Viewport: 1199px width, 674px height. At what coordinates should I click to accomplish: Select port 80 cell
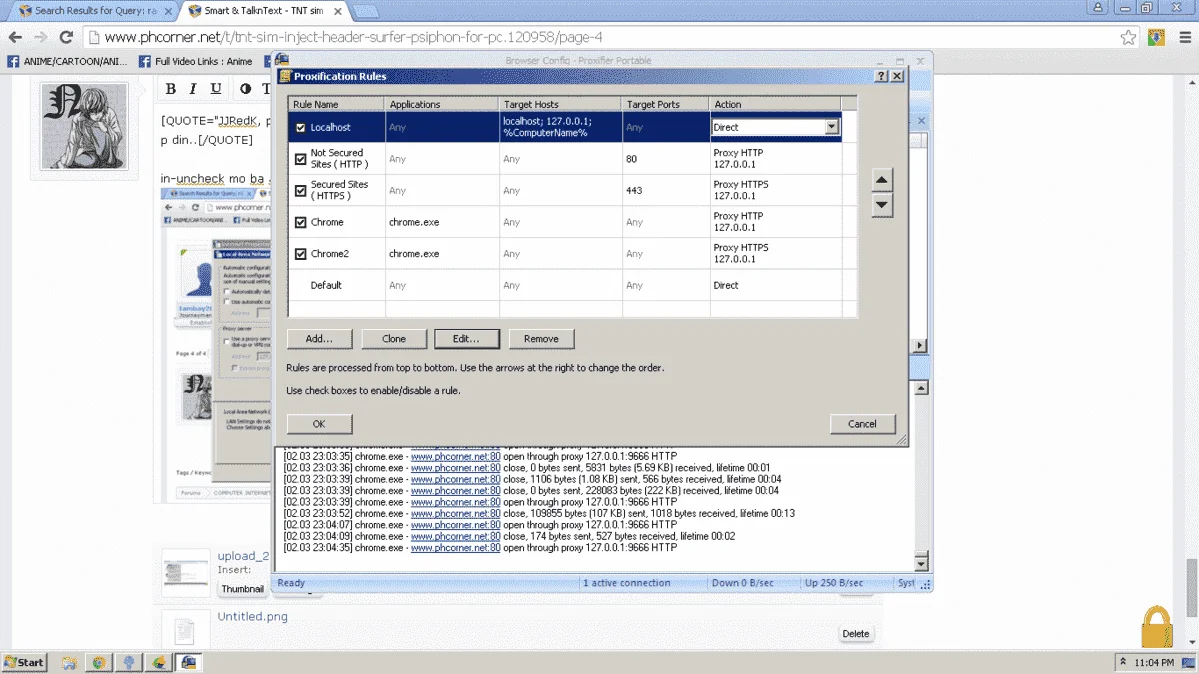[x=665, y=159]
